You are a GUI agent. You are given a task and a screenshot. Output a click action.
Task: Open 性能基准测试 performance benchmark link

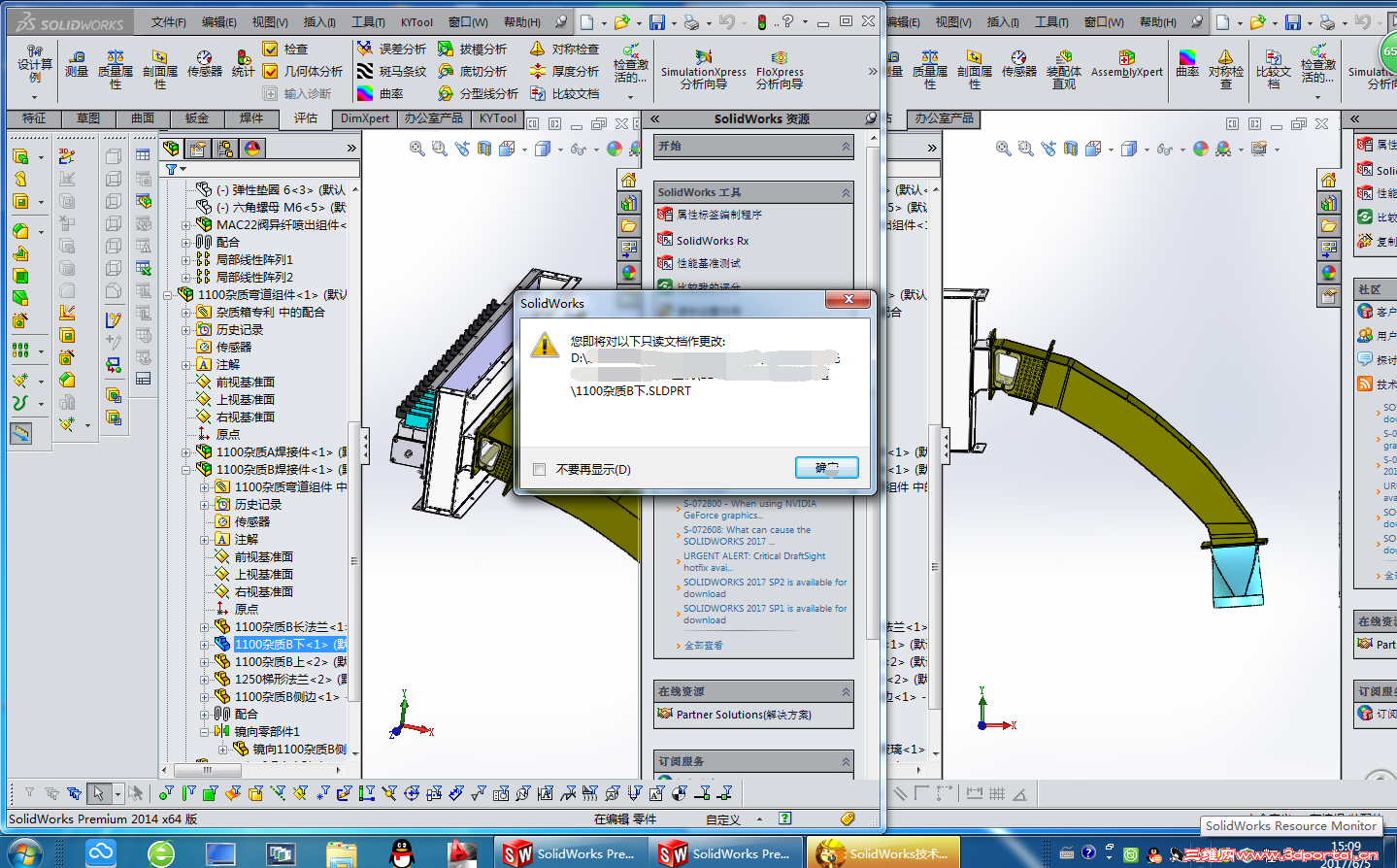click(709, 263)
